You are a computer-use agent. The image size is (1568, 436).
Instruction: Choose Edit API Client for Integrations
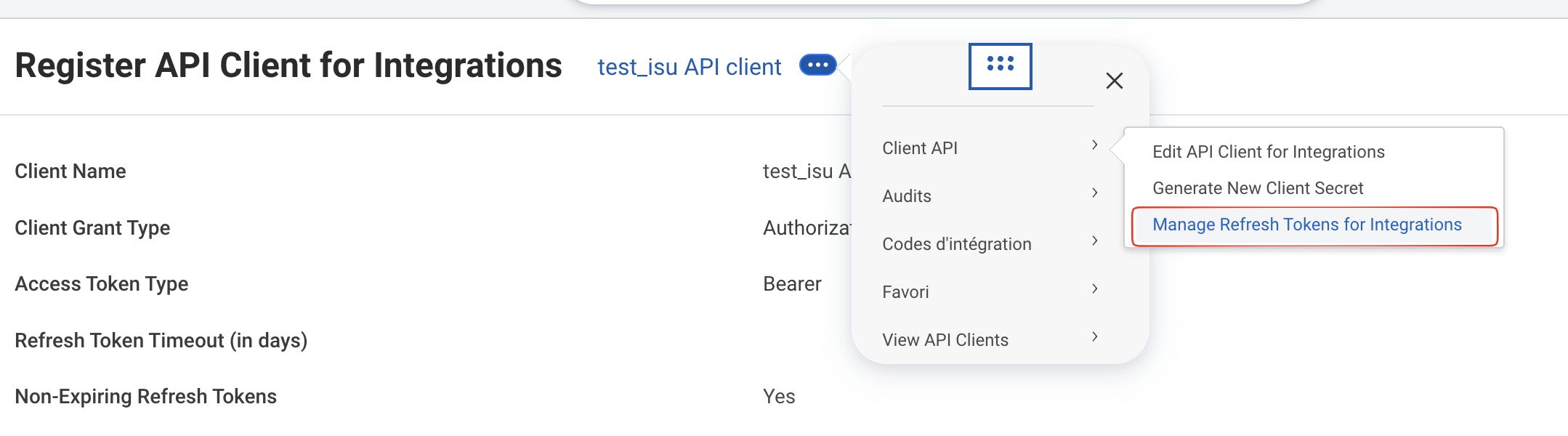1269,152
